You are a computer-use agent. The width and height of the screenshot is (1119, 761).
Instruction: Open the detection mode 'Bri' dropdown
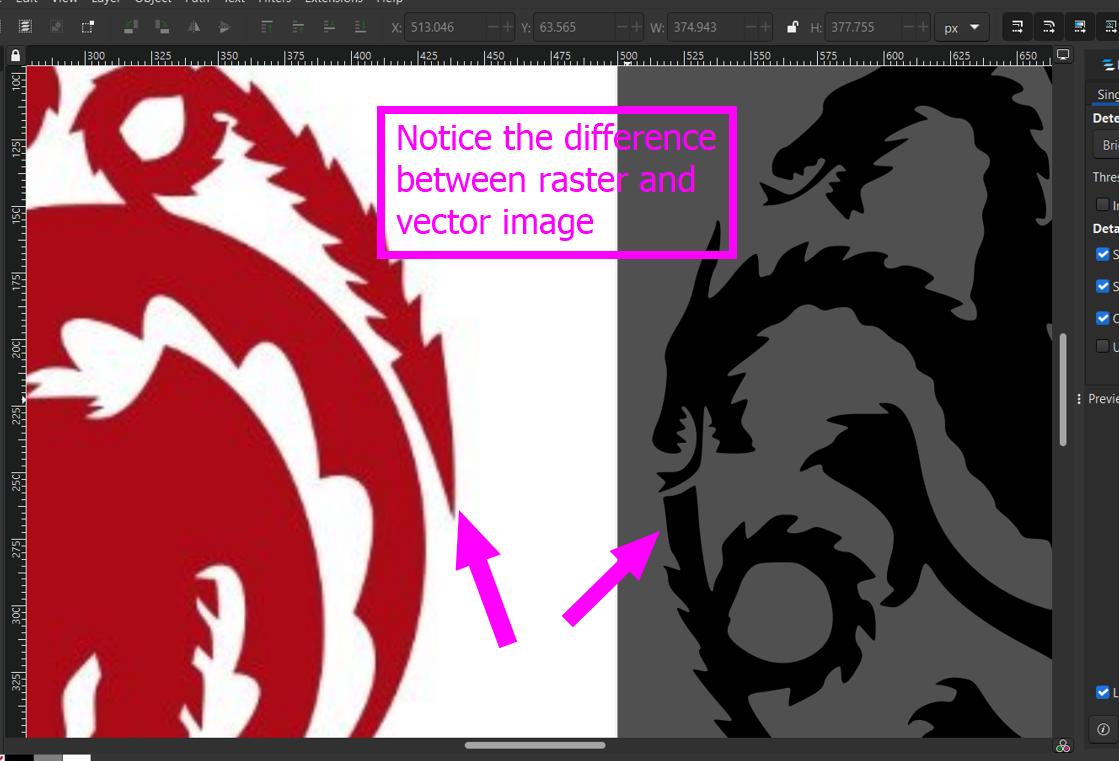tap(1107, 145)
